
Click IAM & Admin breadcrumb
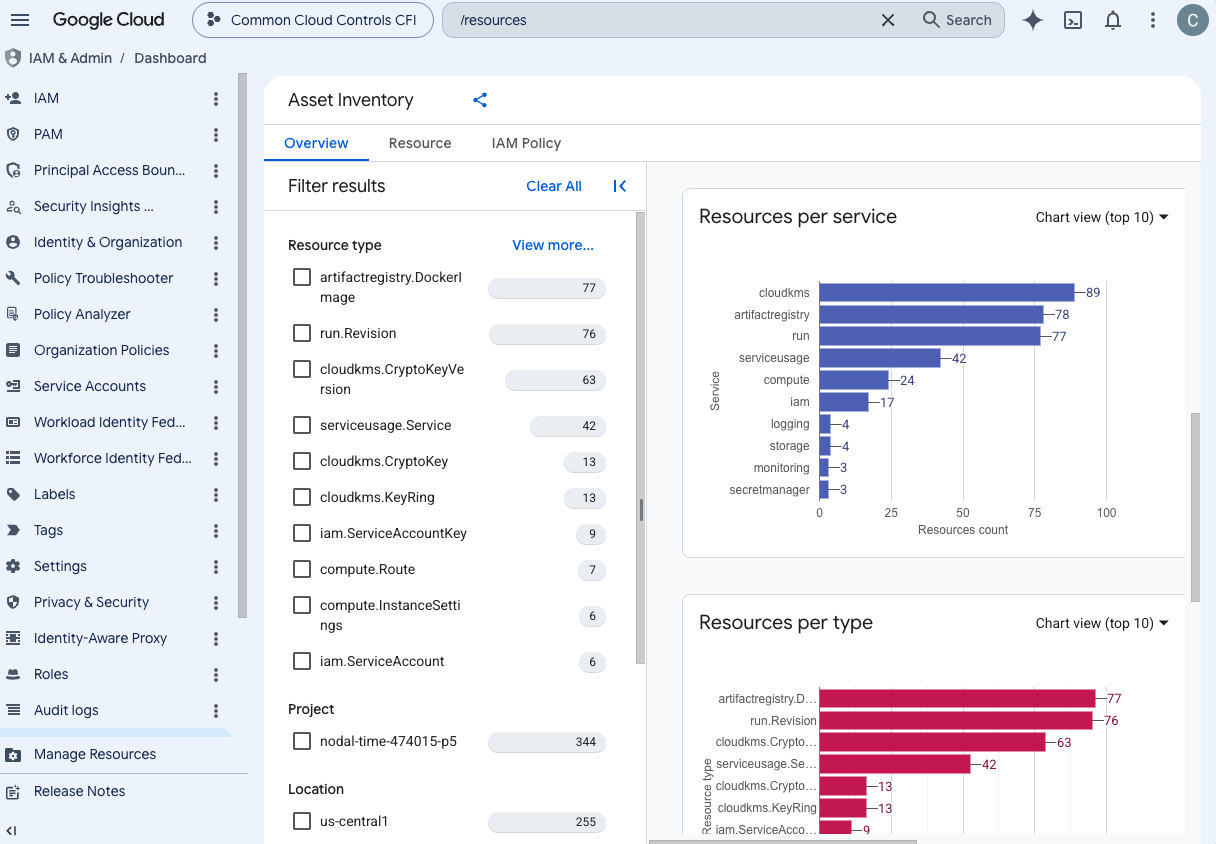[70, 58]
